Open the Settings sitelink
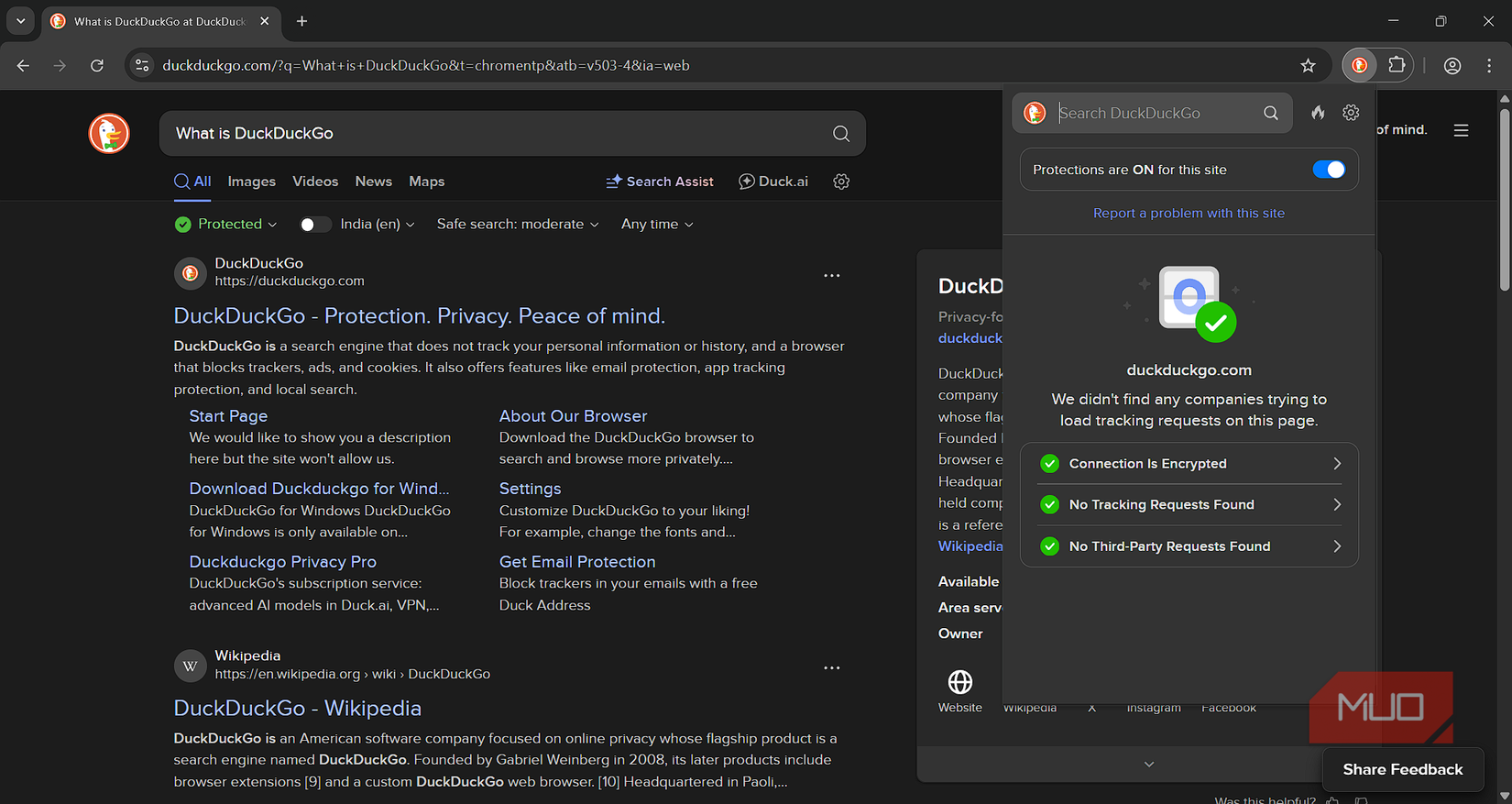The image size is (1512, 804). point(530,490)
